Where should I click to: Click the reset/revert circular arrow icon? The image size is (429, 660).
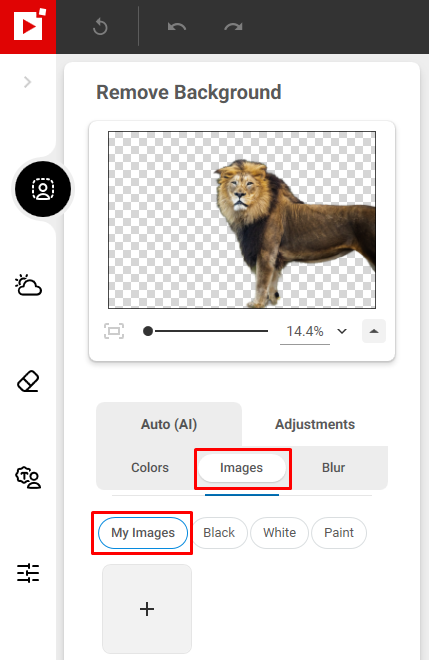tap(100, 27)
